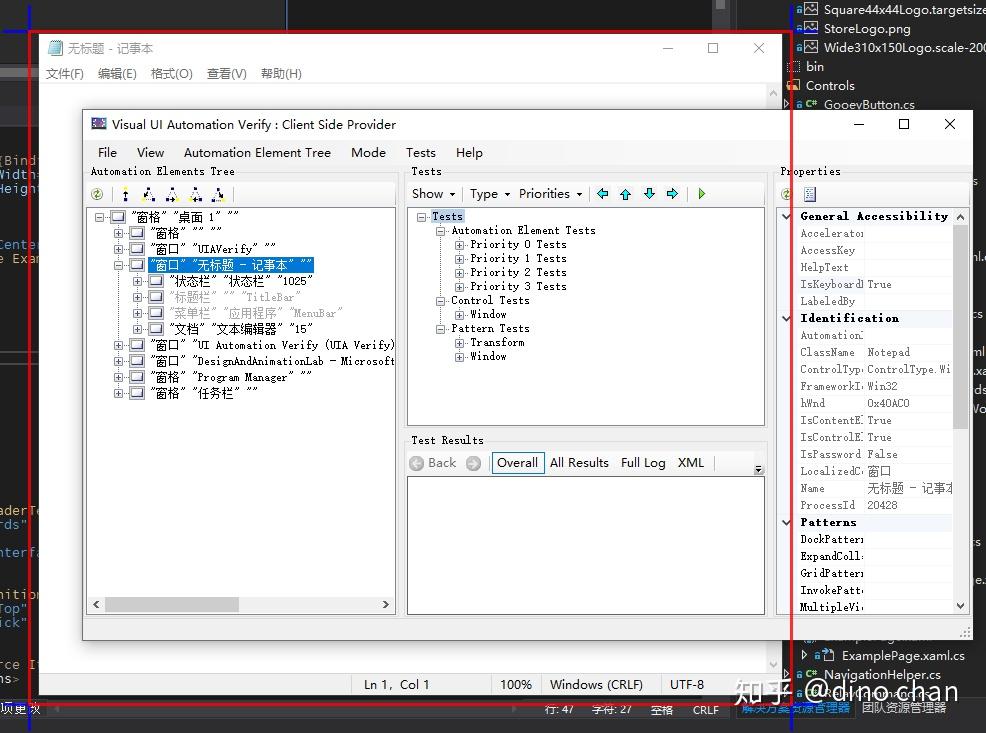Image resolution: width=986 pixels, height=733 pixels.
Task: Open the Automation Element Tree menu
Action: point(257,153)
